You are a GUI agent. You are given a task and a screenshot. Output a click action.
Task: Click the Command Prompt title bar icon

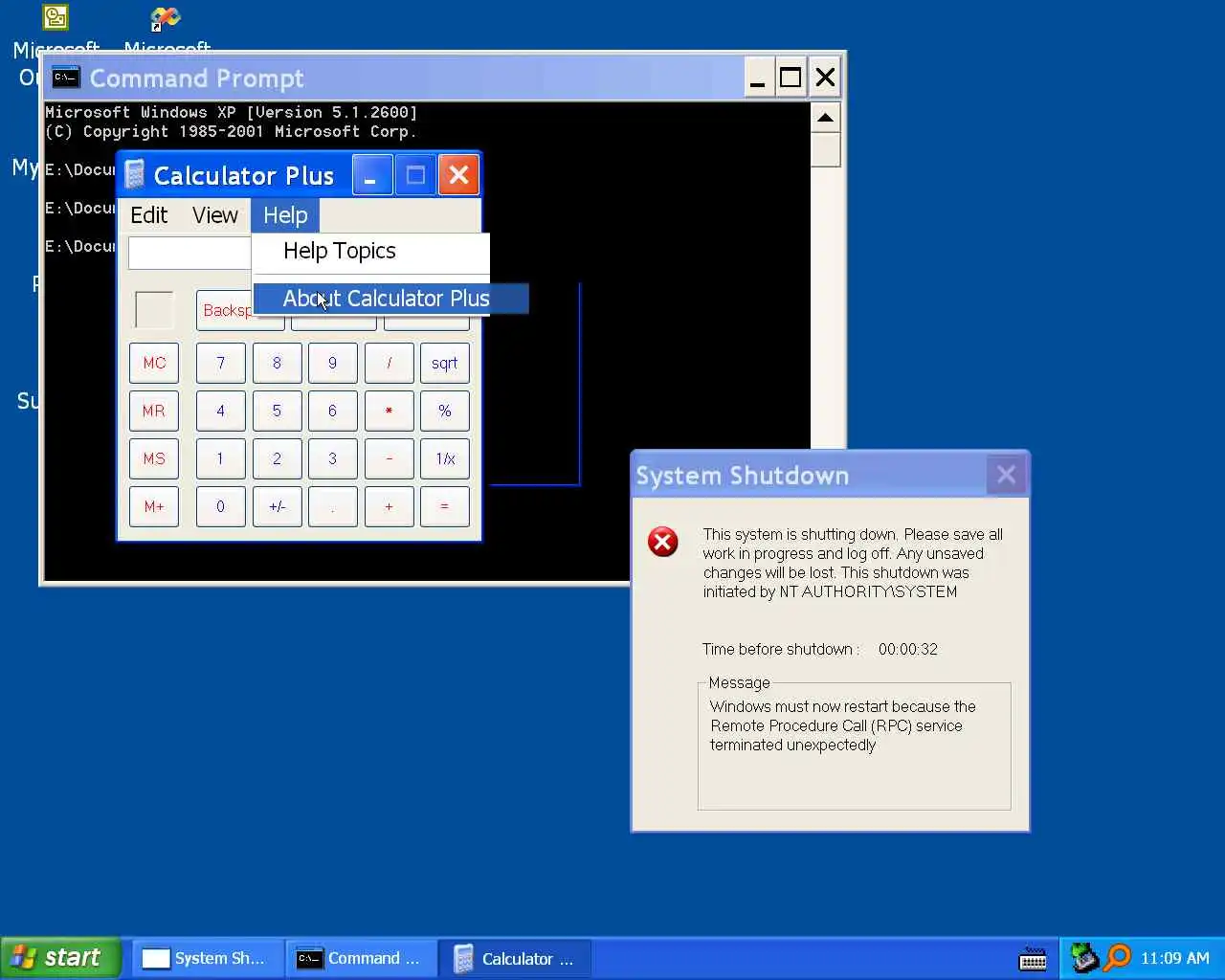pyautogui.click(x=65, y=78)
